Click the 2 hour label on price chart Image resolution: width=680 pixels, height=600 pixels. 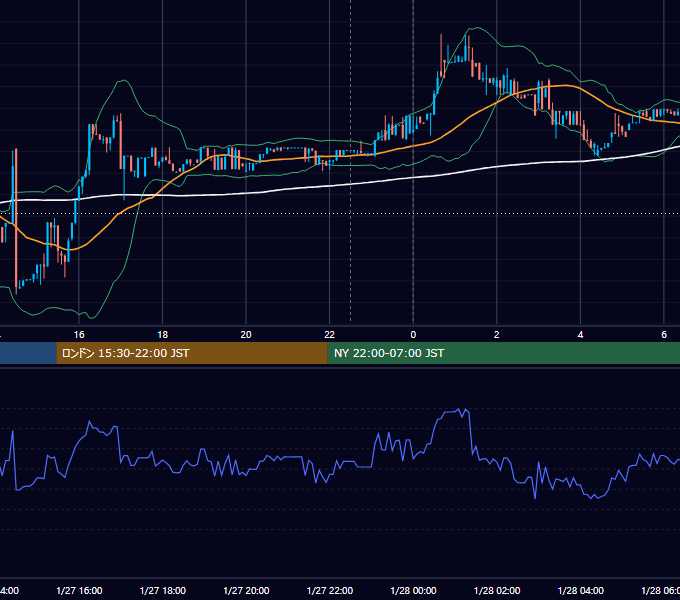tap(497, 335)
